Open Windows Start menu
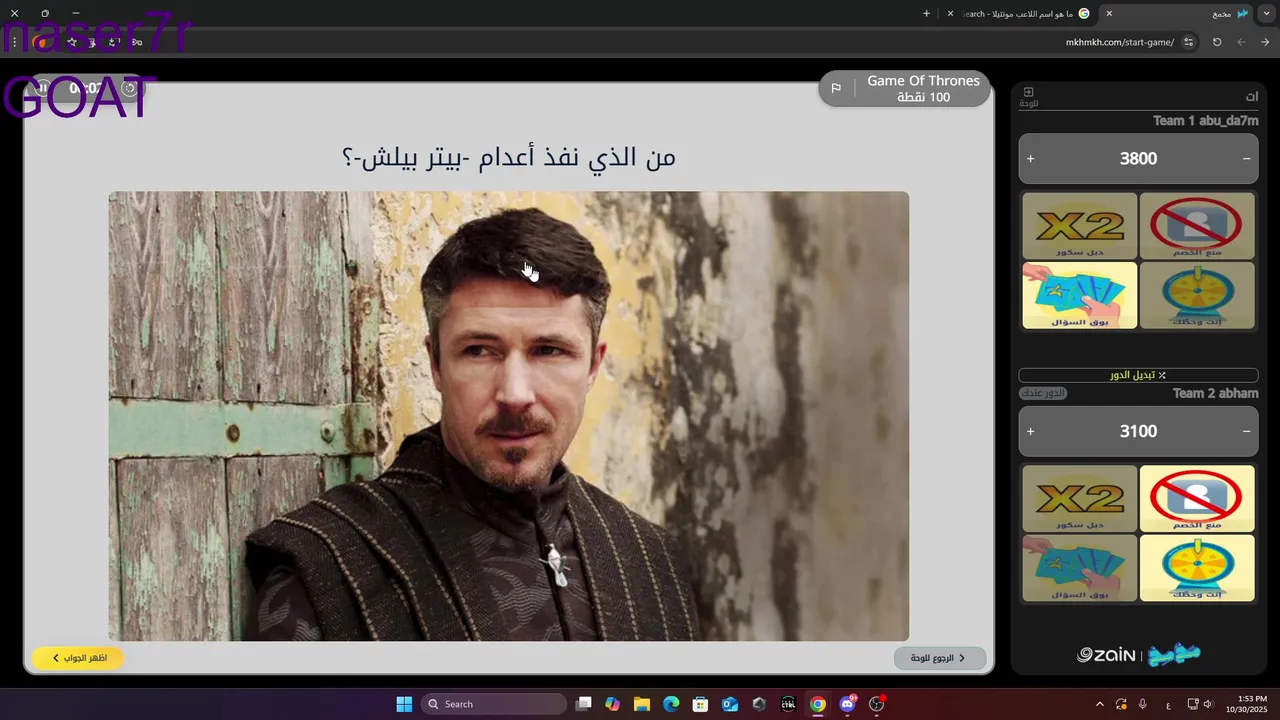 (404, 704)
